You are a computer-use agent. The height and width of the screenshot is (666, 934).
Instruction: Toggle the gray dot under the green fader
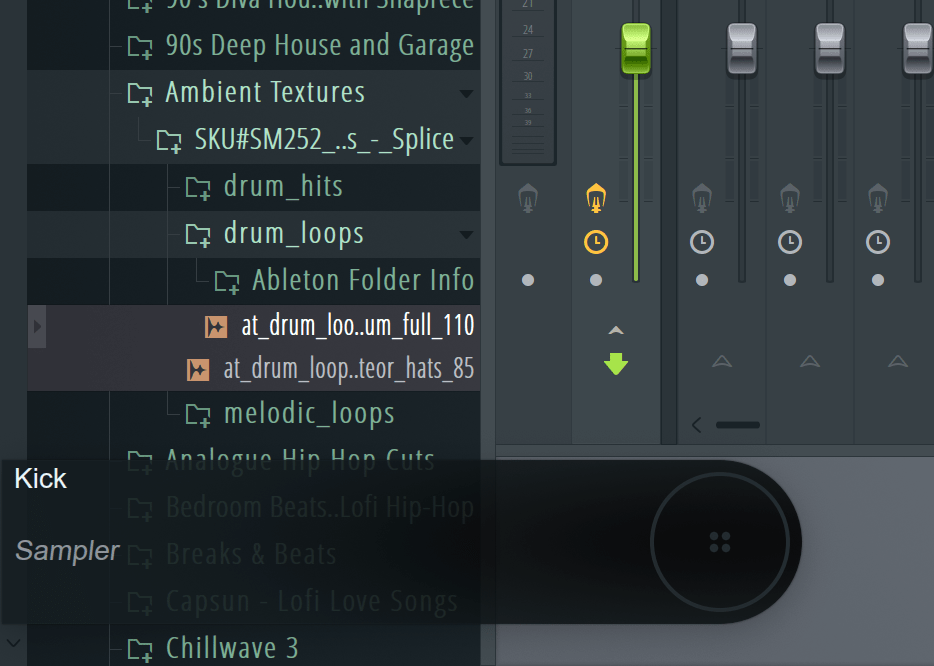pyautogui.click(x=596, y=281)
